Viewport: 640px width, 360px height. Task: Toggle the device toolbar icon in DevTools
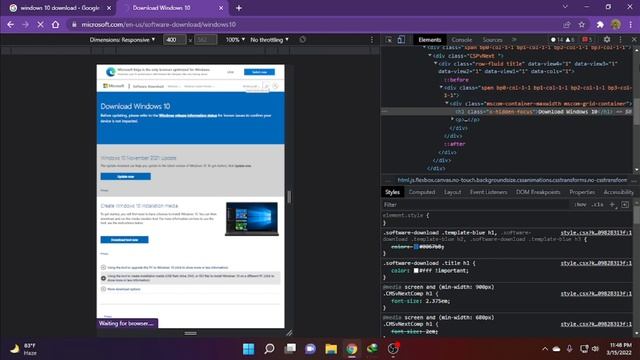click(x=401, y=40)
